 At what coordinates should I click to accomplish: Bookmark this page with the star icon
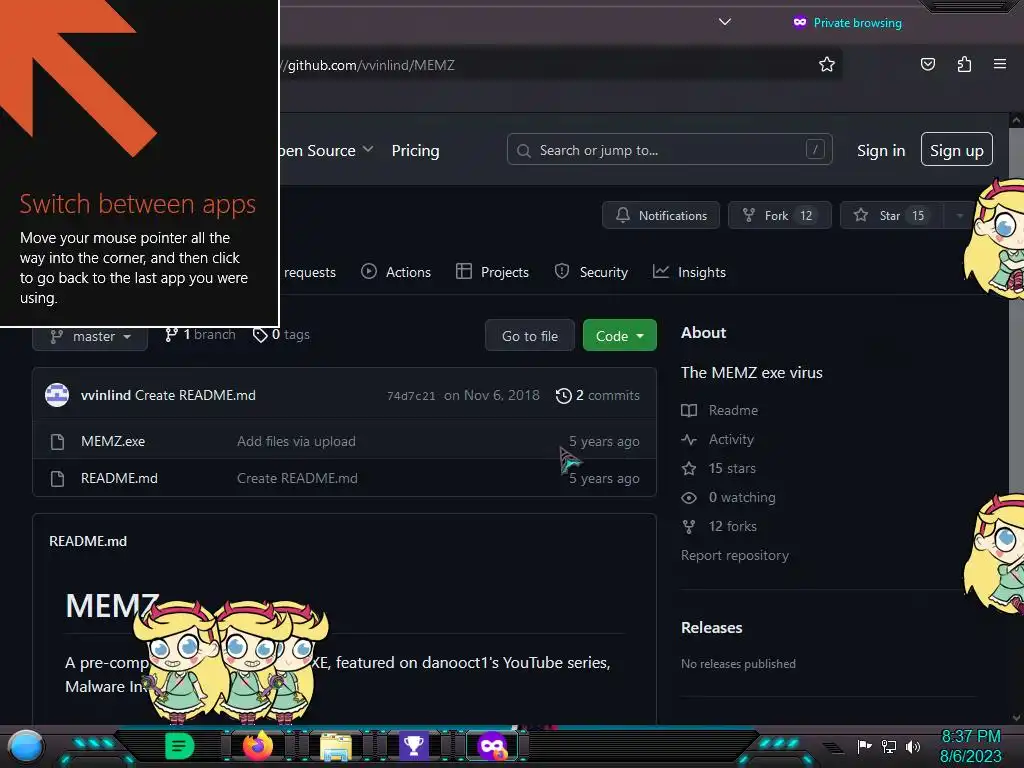[x=827, y=65]
